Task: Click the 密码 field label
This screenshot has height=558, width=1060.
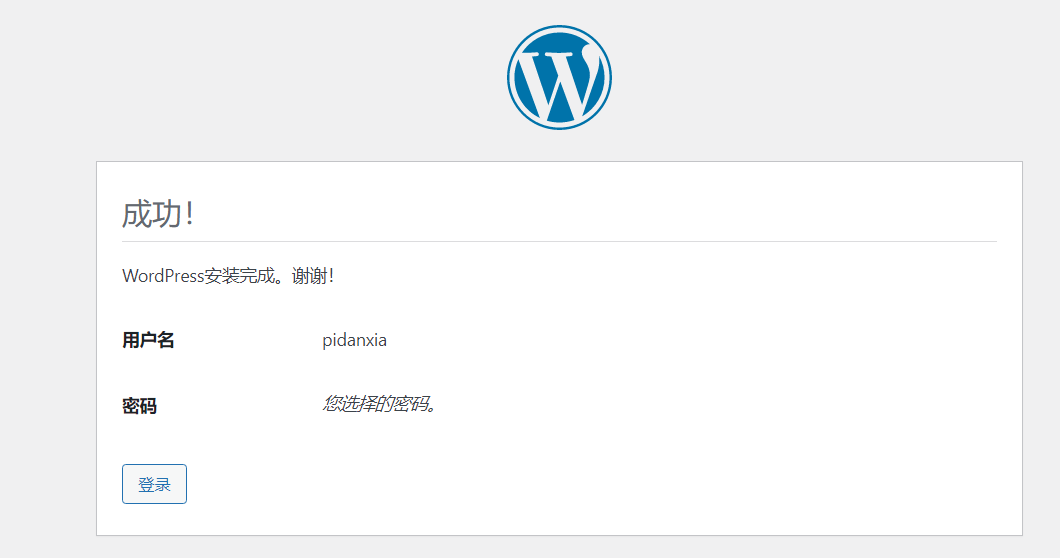Action: point(139,406)
